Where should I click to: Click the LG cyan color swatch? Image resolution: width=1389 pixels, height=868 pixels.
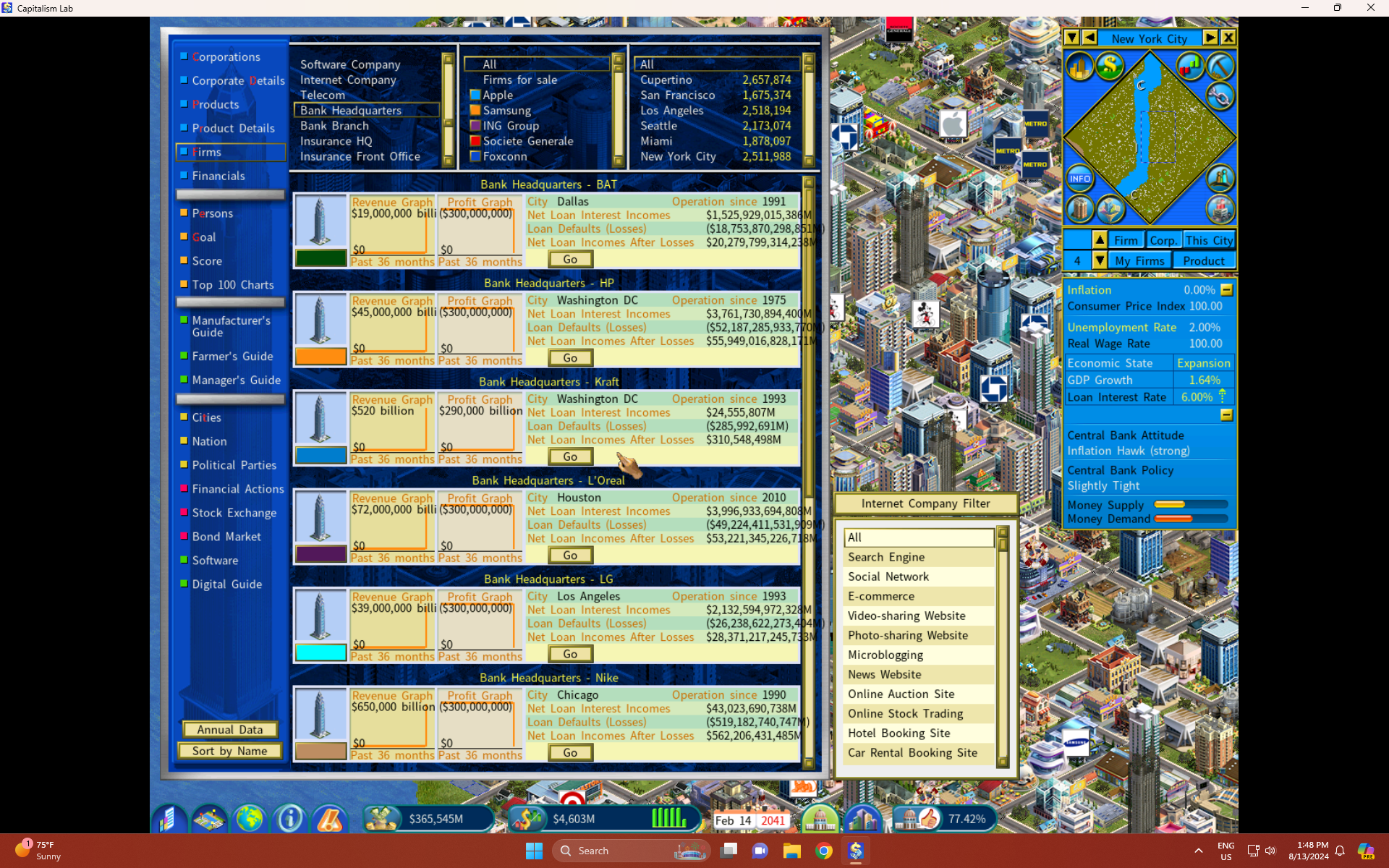coord(320,652)
